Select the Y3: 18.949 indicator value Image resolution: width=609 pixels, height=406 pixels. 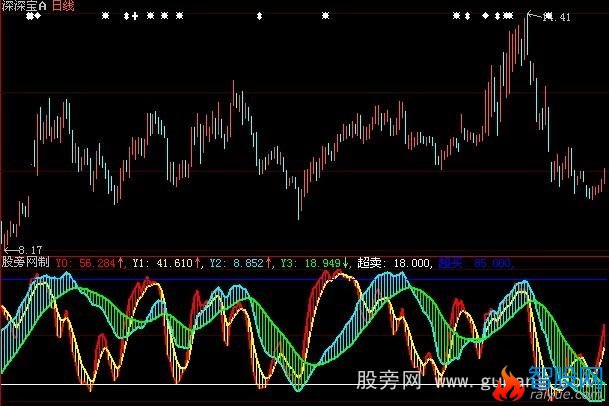click(315, 263)
